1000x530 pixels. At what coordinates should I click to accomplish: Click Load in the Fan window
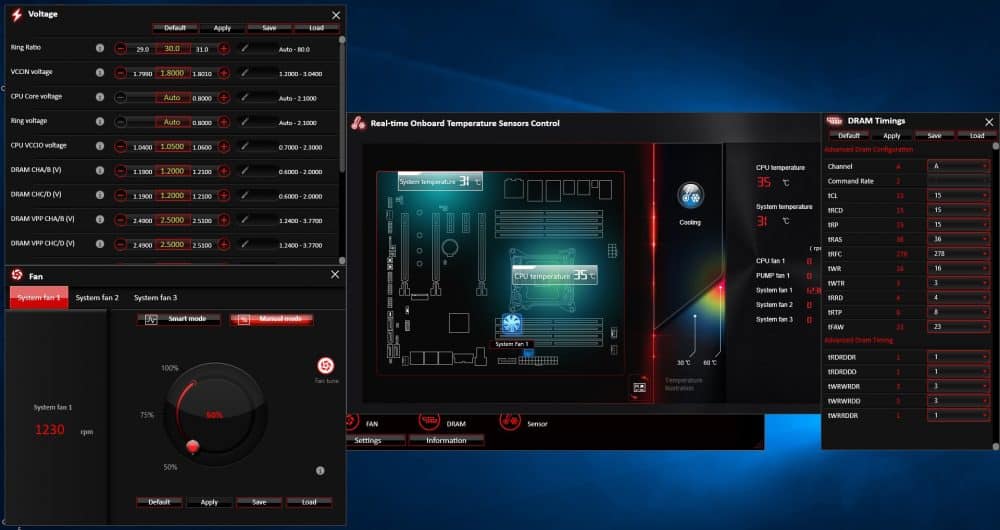tap(309, 503)
